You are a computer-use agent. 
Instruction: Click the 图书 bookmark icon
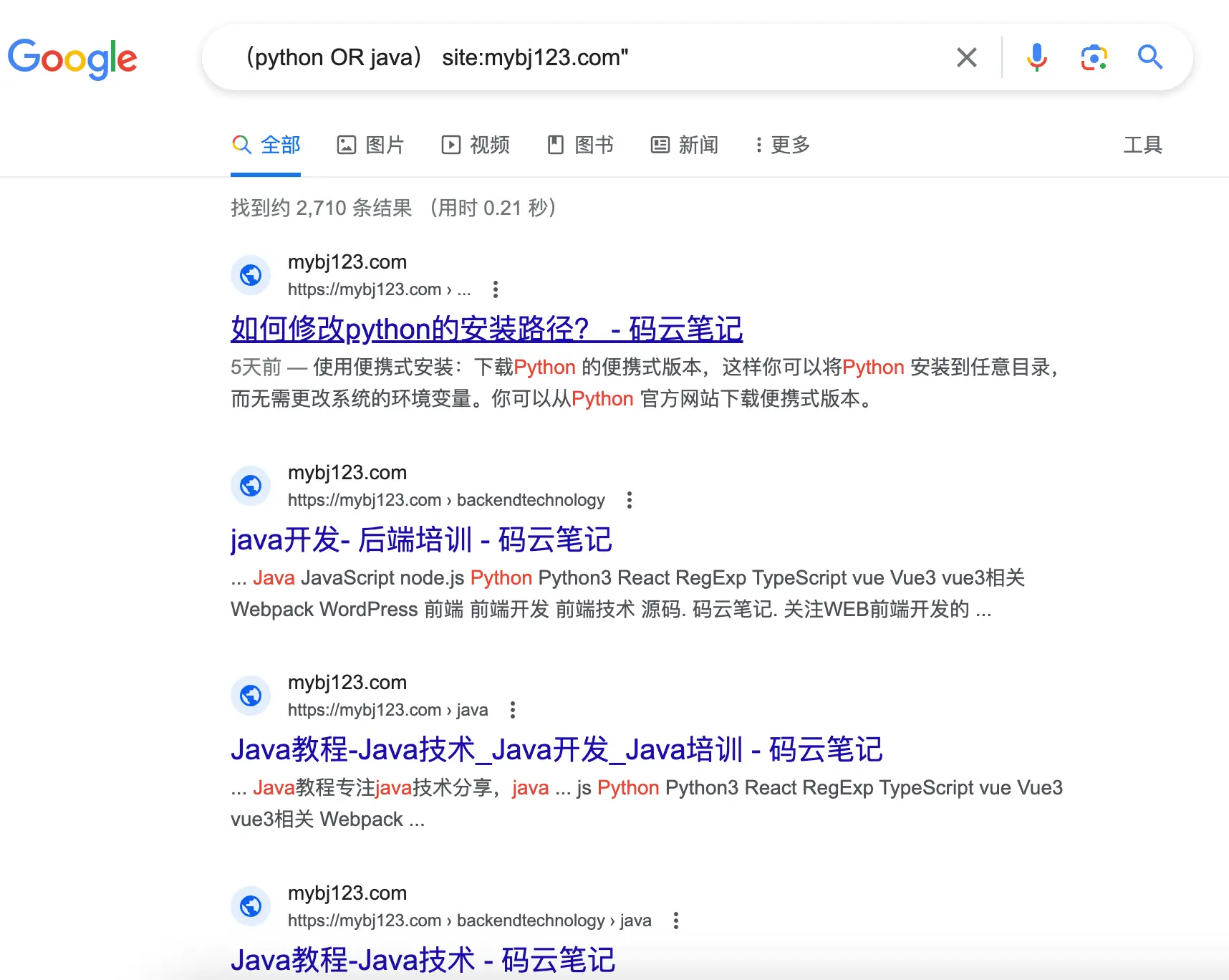[556, 145]
